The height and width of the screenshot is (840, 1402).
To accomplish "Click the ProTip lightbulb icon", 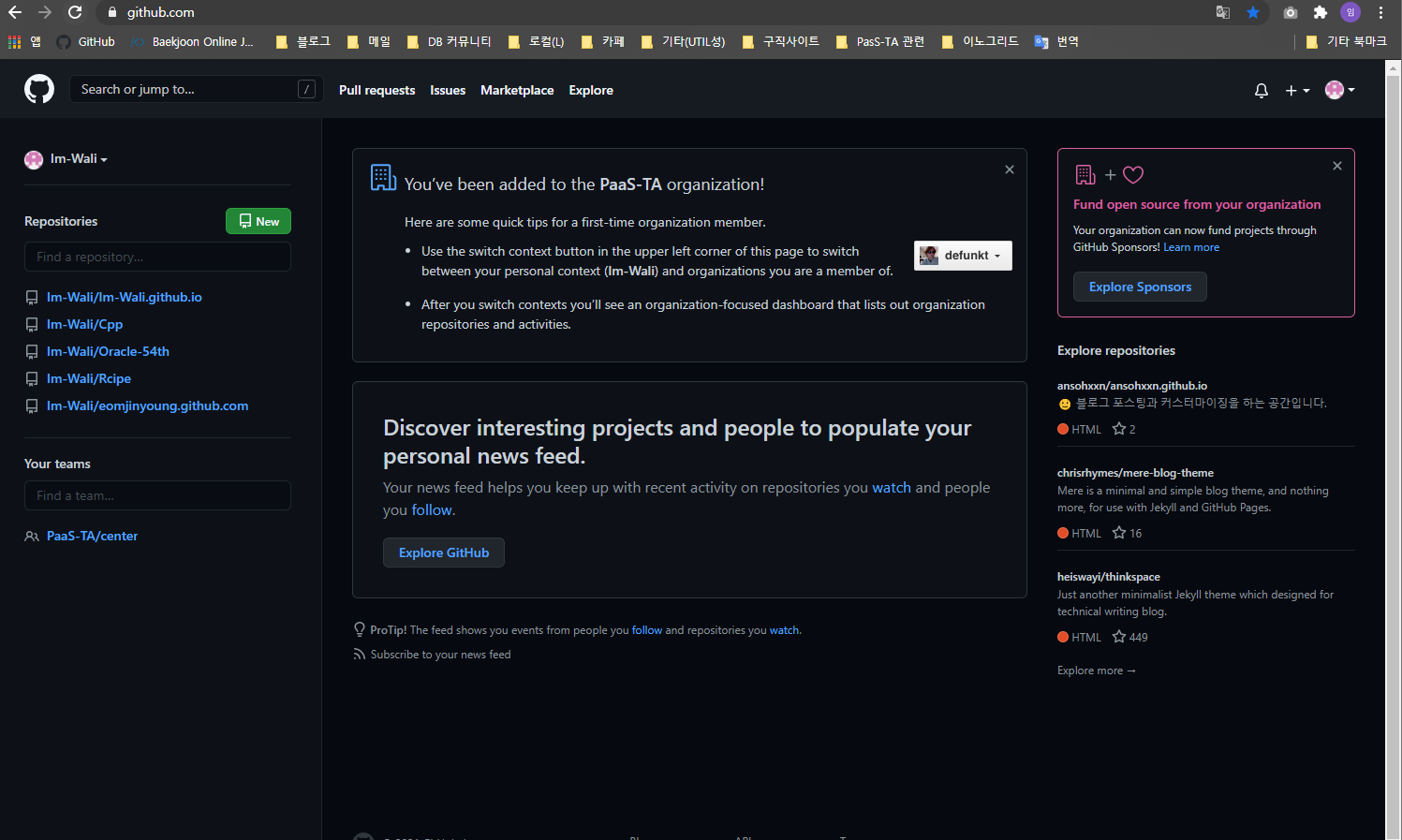I will tap(360, 629).
